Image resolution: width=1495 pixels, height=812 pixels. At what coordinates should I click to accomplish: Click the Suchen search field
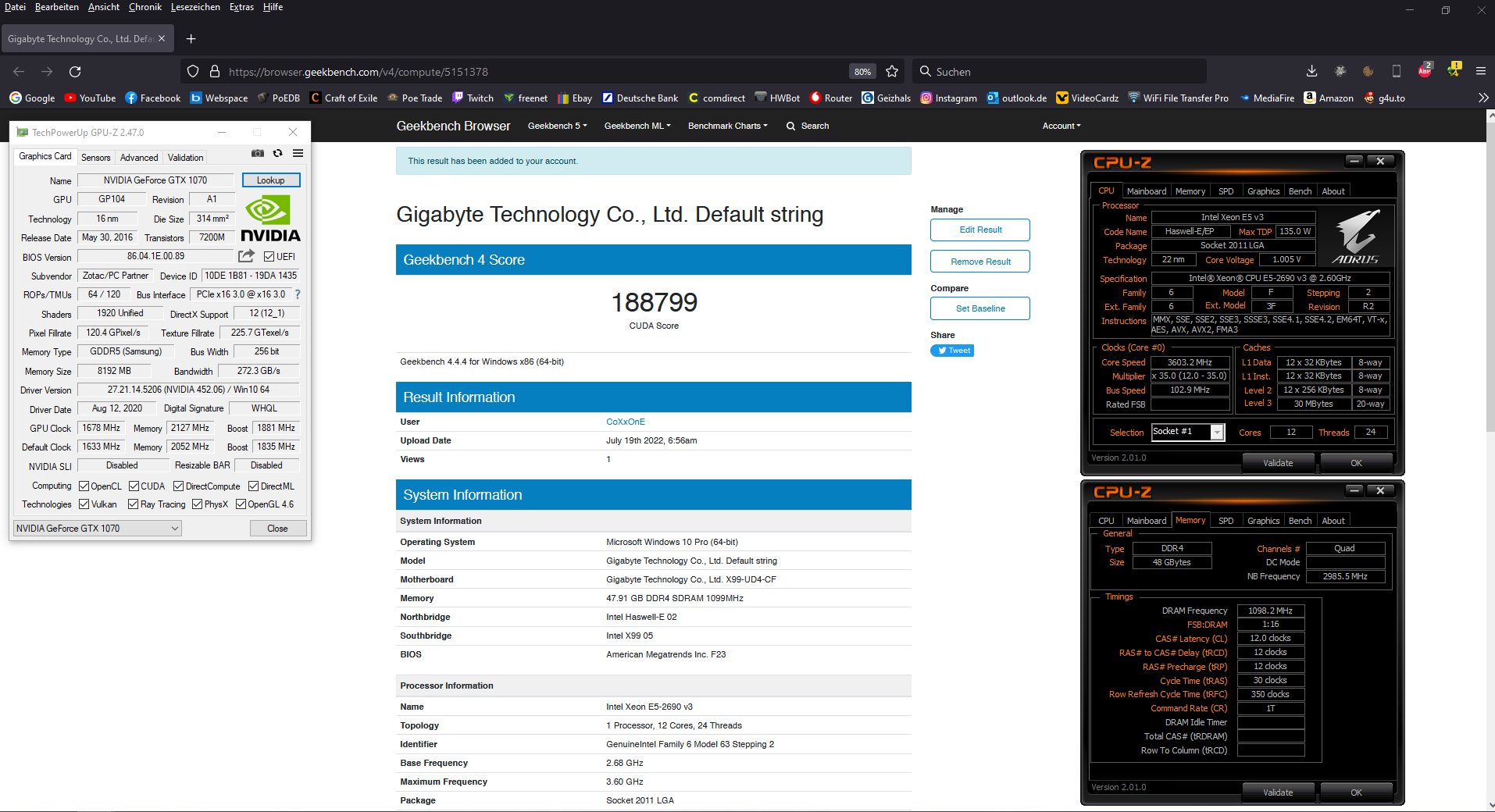(x=1059, y=71)
